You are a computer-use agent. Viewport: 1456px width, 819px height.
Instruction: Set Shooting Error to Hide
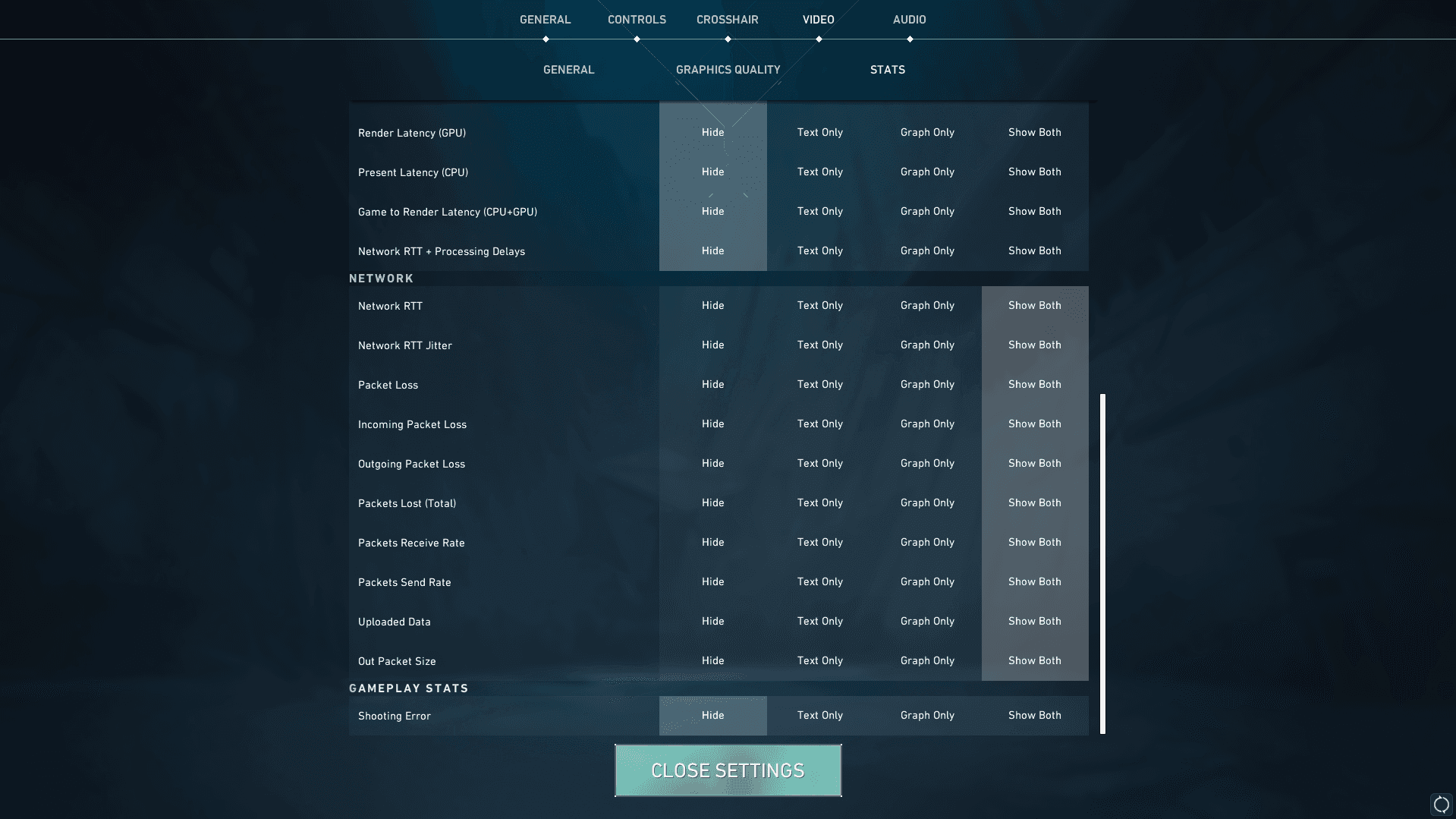click(712, 716)
